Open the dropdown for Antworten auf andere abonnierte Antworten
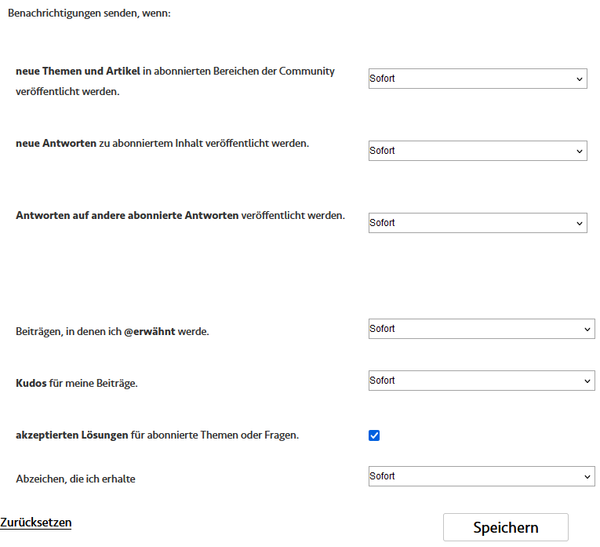The image size is (600, 547). [x=478, y=223]
